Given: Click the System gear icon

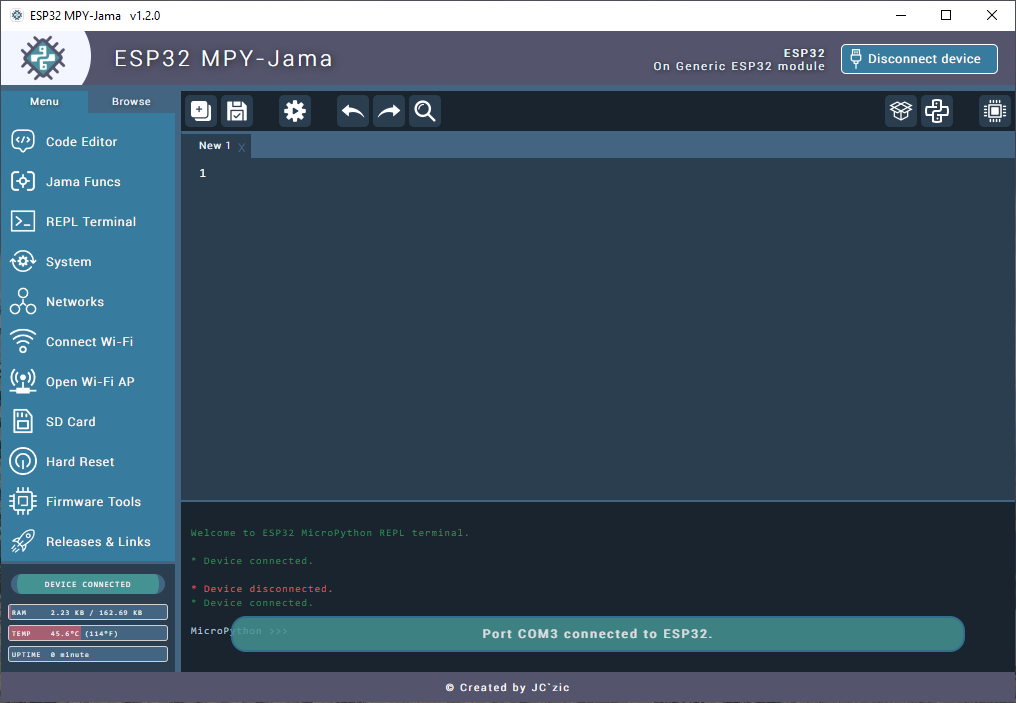Looking at the screenshot, I should pyautogui.click(x=23, y=262).
